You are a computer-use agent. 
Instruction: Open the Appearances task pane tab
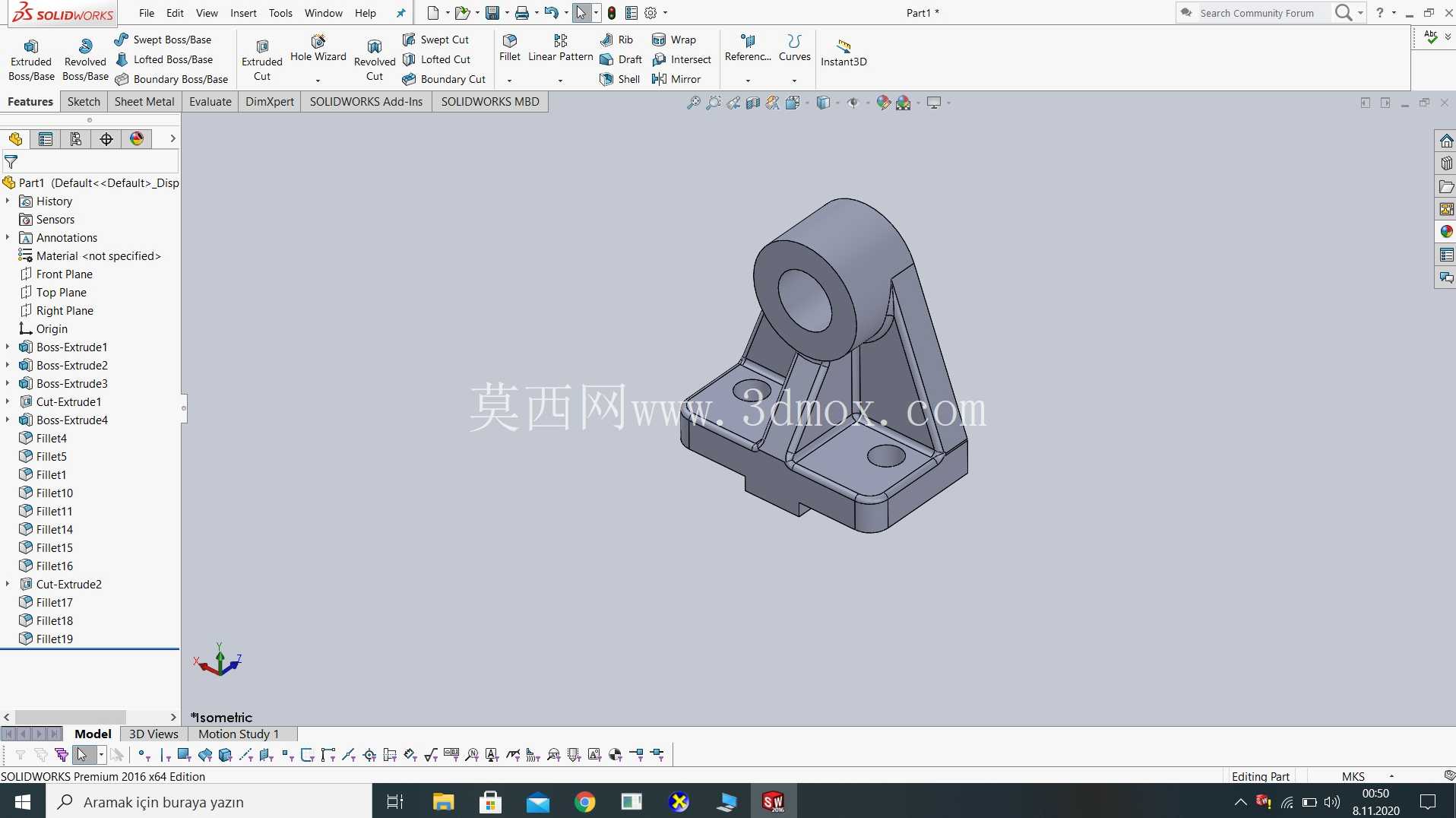[x=1446, y=231]
